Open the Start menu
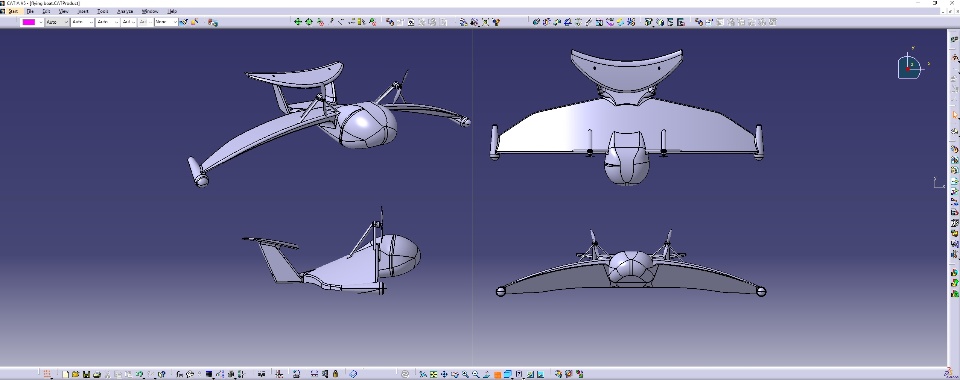The width and height of the screenshot is (960, 380). pyautogui.click(x=12, y=11)
